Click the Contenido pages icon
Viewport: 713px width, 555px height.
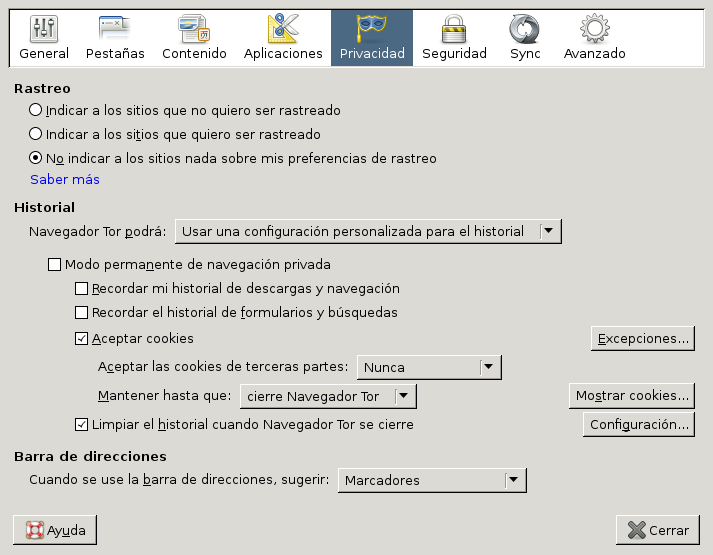[194, 29]
